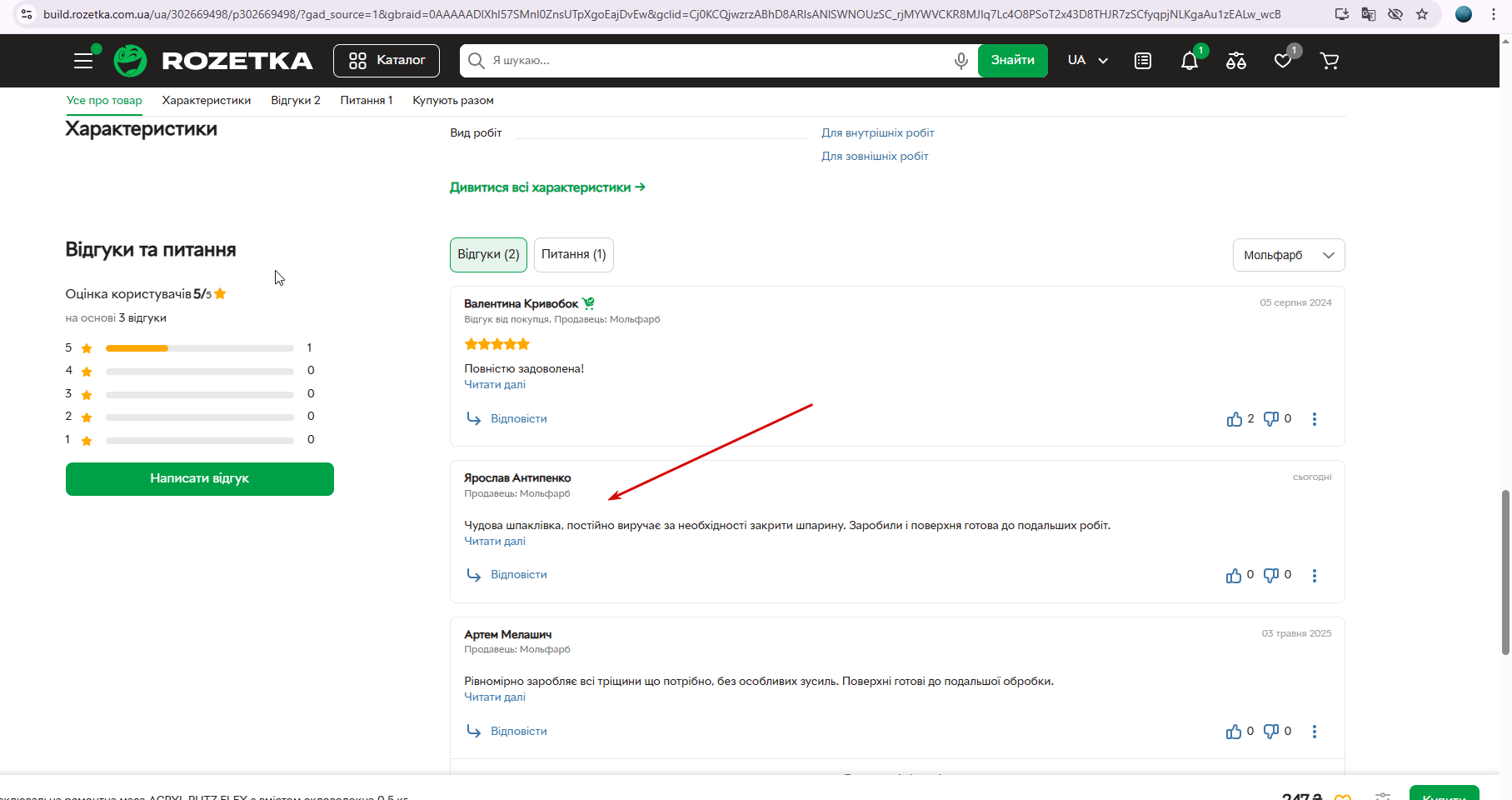Open the comparison scales icon
This screenshot has width=1512, height=800.
pos(1236,61)
